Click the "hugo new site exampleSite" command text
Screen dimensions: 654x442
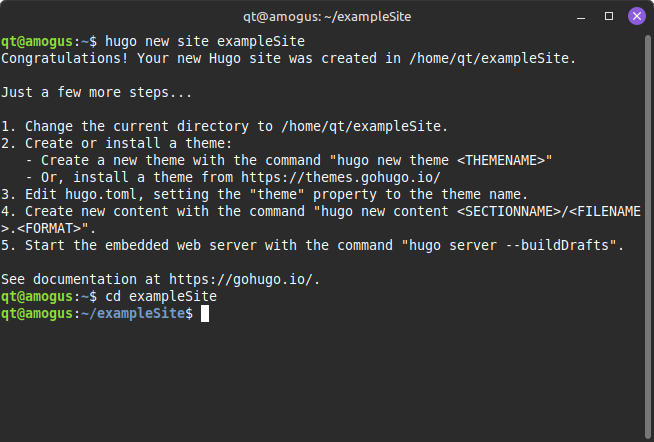pos(204,41)
